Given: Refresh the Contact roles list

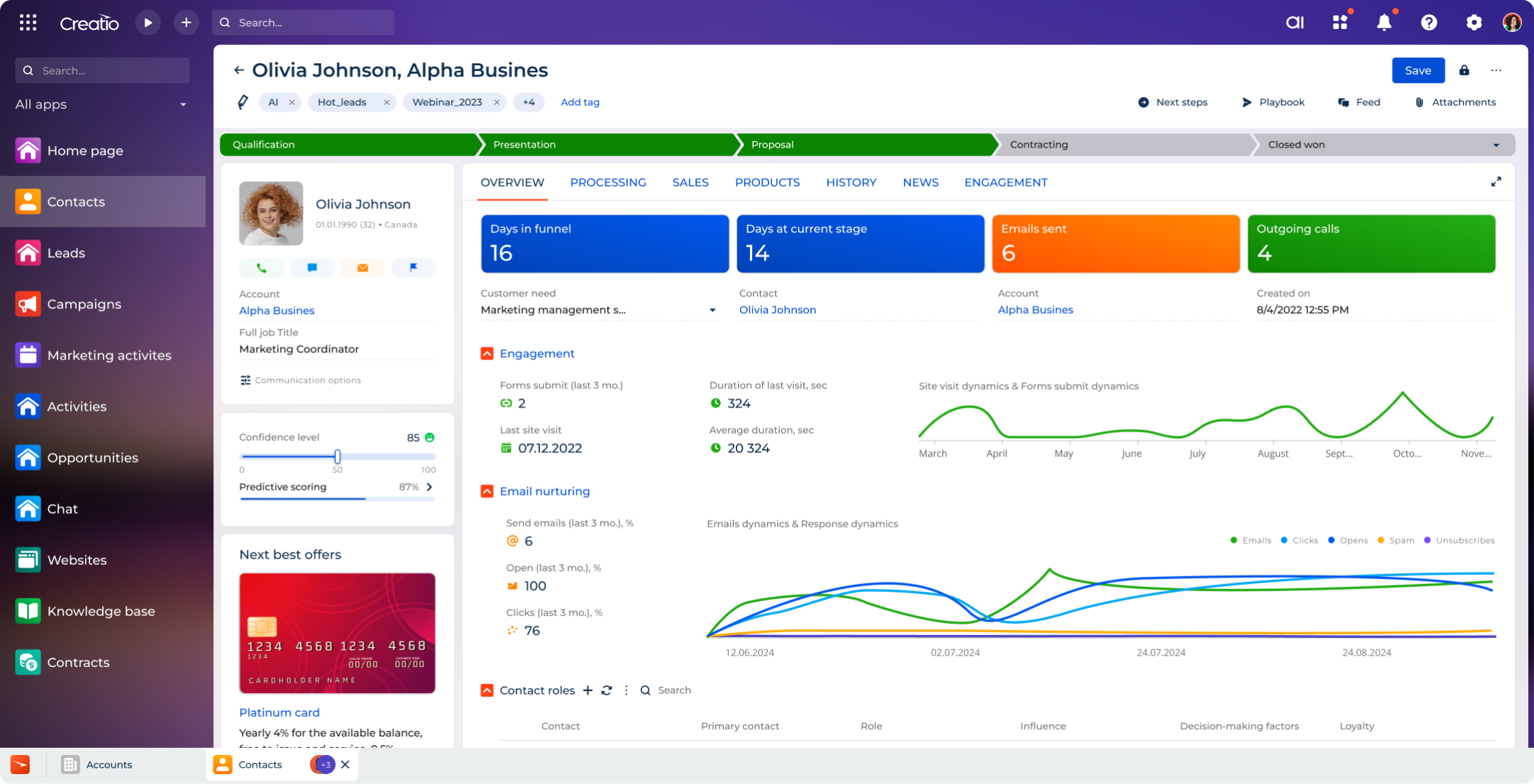Looking at the screenshot, I should [607, 690].
